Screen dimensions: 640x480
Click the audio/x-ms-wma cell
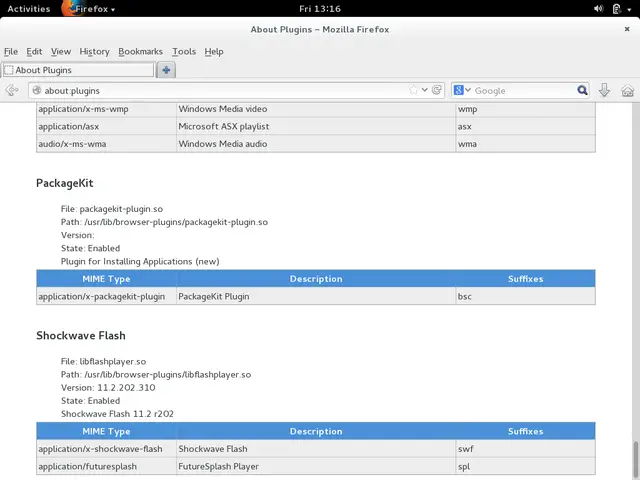[107, 144]
